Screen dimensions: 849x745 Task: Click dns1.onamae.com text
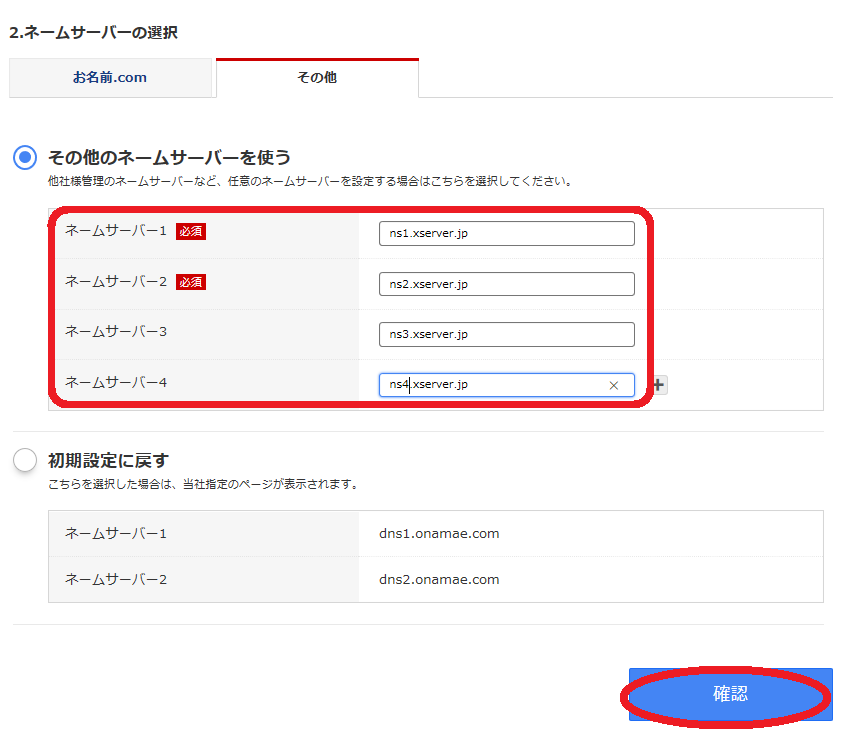[x=439, y=534]
